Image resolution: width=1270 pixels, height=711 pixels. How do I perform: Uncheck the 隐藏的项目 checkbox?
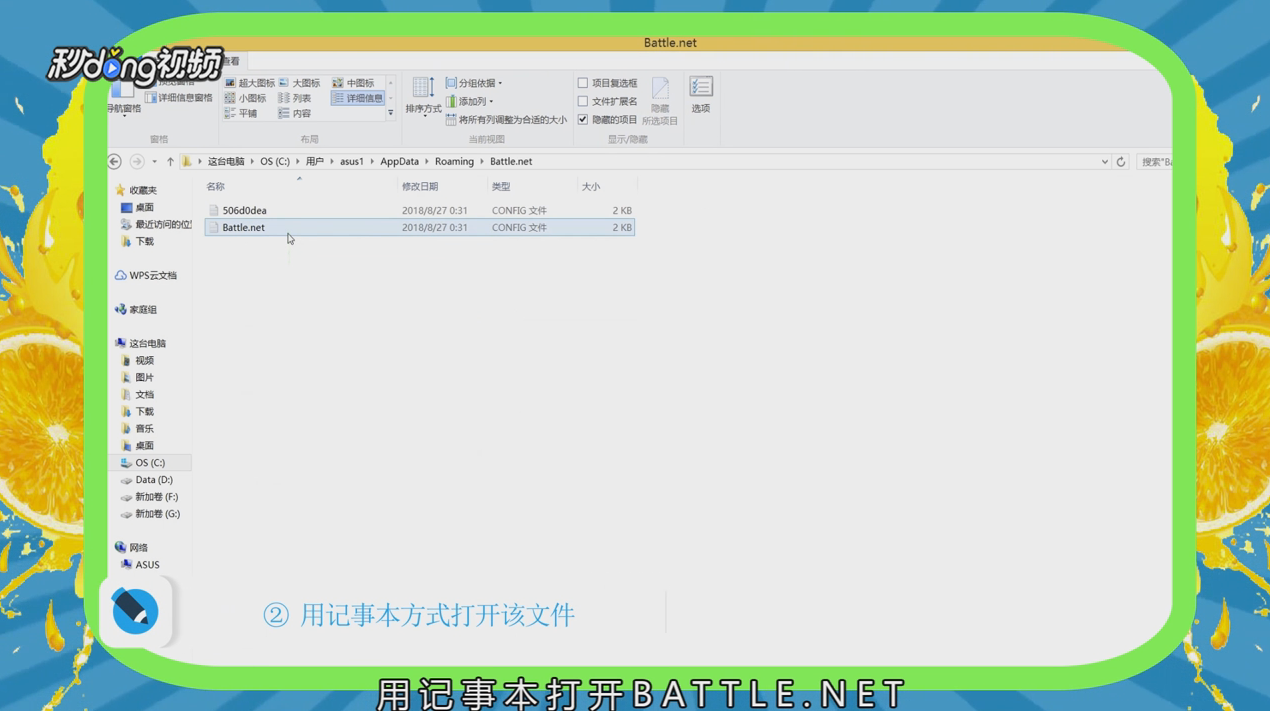[x=583, y=119]
